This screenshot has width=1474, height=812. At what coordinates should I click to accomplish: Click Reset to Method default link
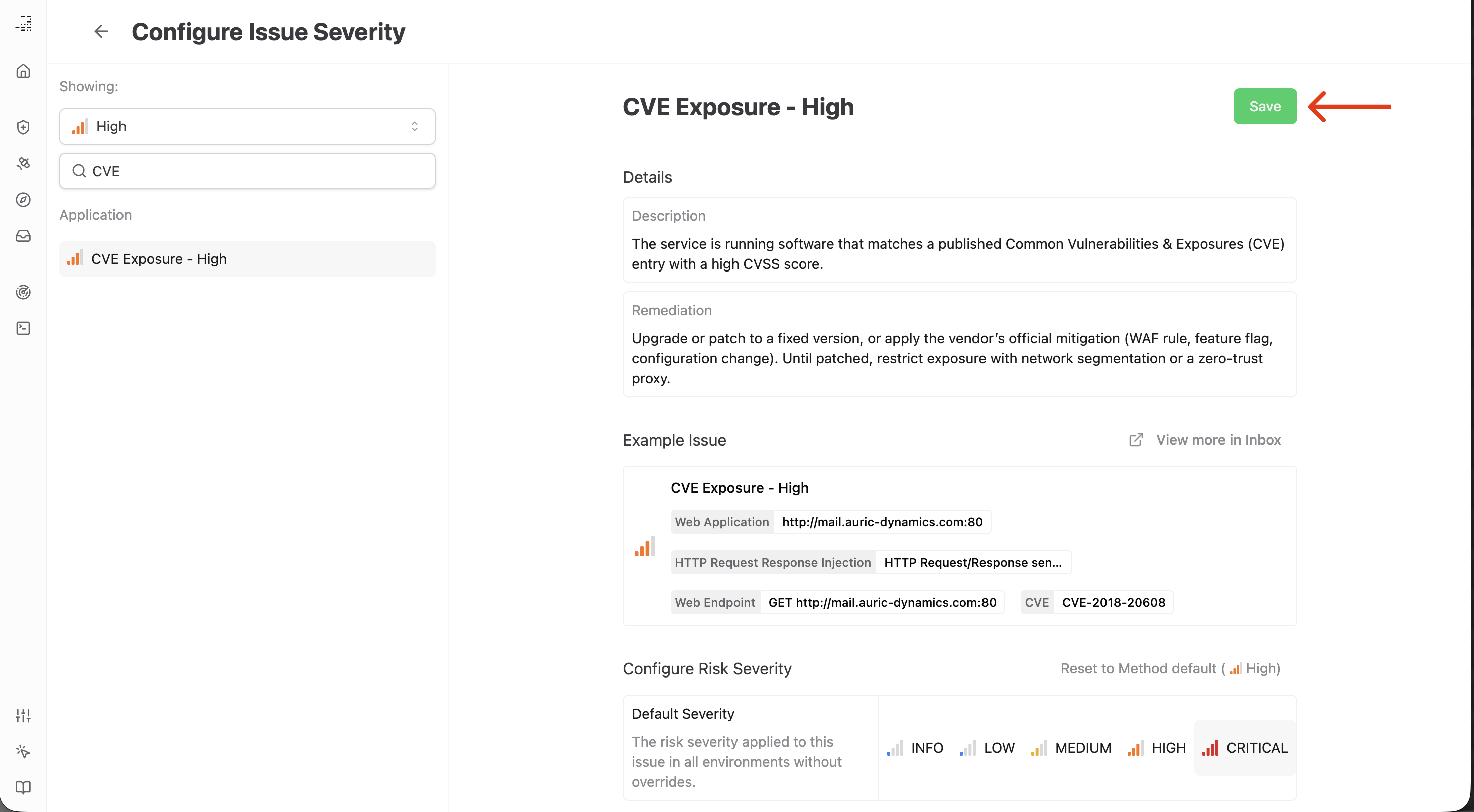click(1170, 668)
